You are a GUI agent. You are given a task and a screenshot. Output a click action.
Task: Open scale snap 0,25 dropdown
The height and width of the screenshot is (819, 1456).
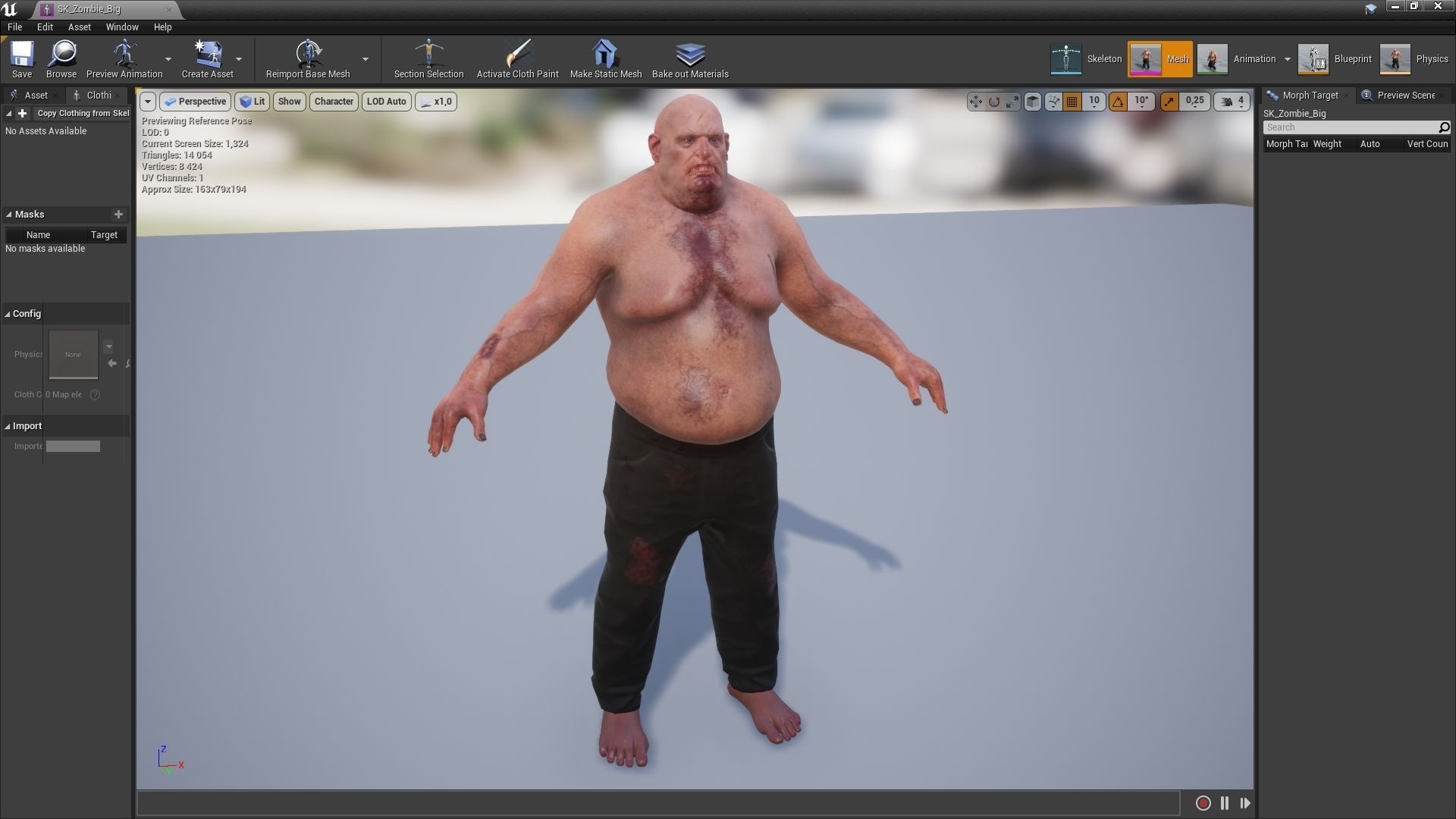click(1194, 102)
